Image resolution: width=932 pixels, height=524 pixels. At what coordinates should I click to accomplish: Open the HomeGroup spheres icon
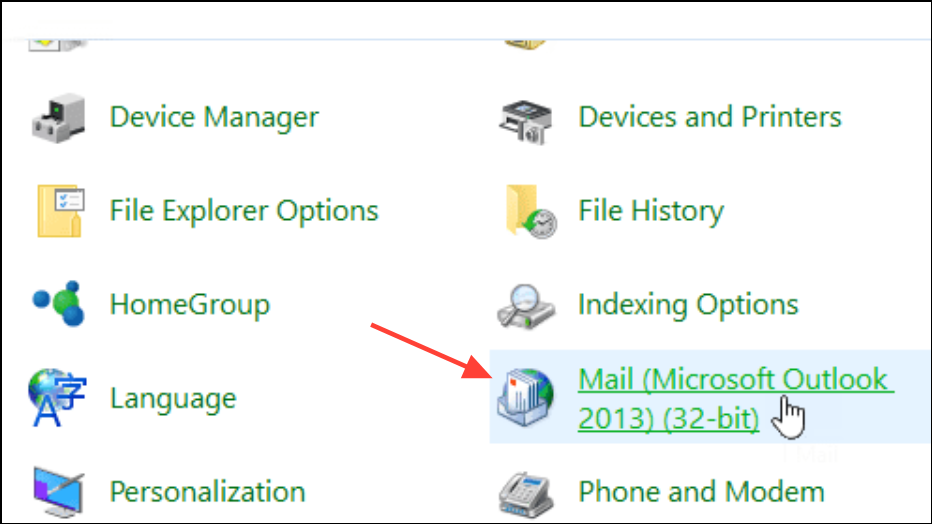58,304
